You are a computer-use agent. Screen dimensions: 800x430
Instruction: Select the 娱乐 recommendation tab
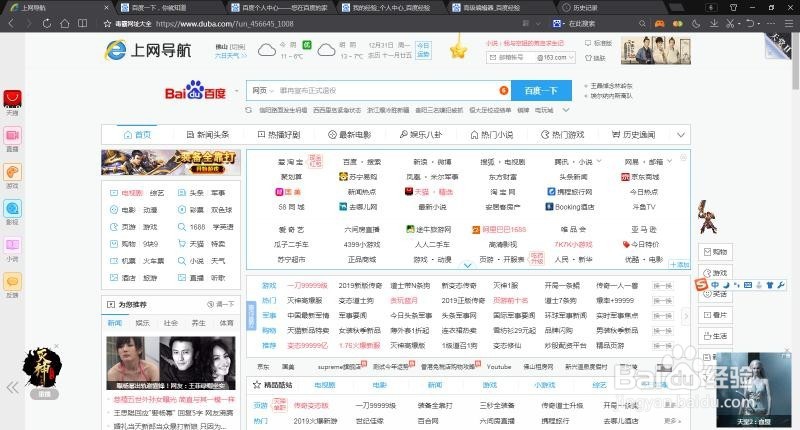142,323
